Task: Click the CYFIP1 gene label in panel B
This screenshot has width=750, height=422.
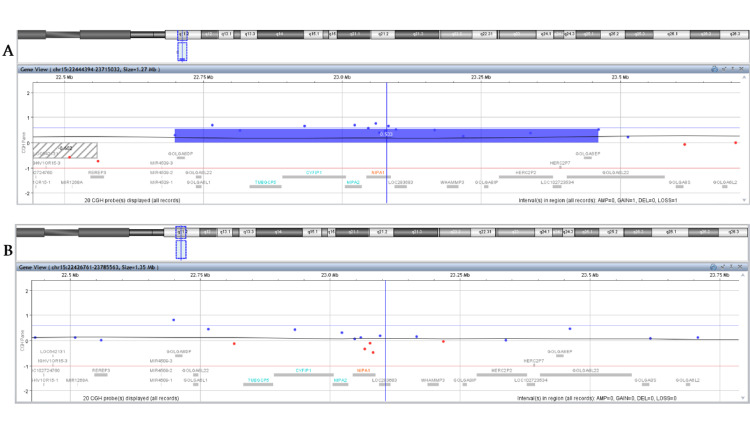Action: pos(303,370)
